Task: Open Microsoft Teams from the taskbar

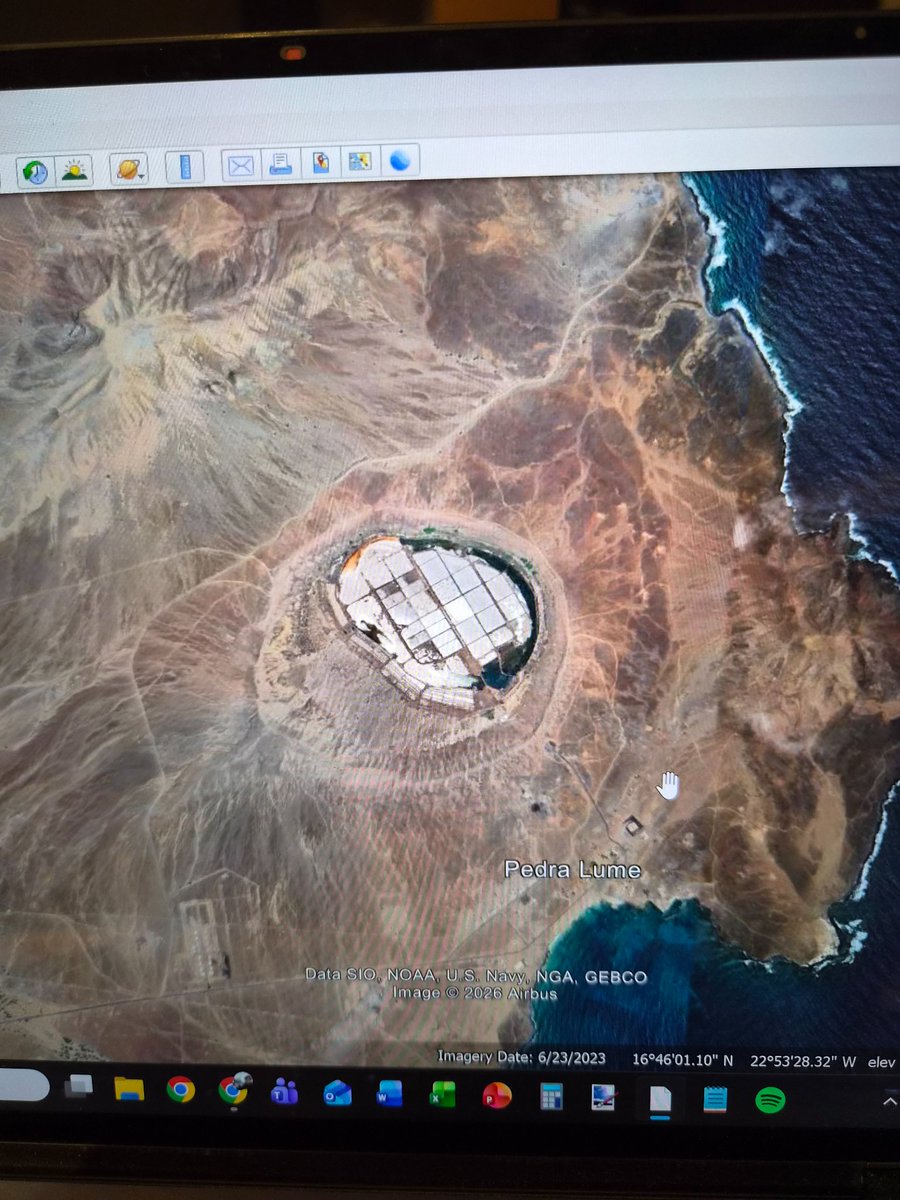Action: click(x=285, y=1092)
